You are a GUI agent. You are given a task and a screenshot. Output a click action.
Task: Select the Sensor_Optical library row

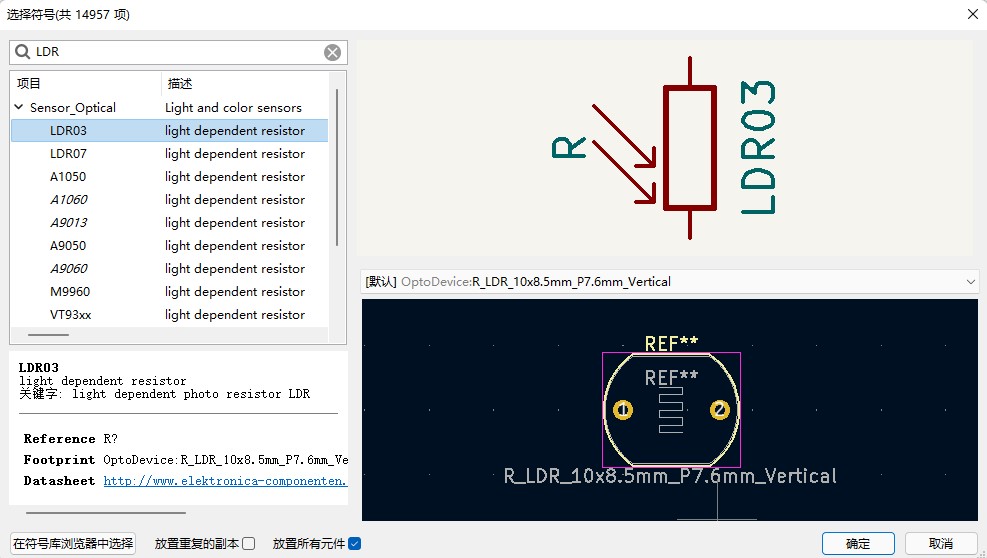pos(169,108)
